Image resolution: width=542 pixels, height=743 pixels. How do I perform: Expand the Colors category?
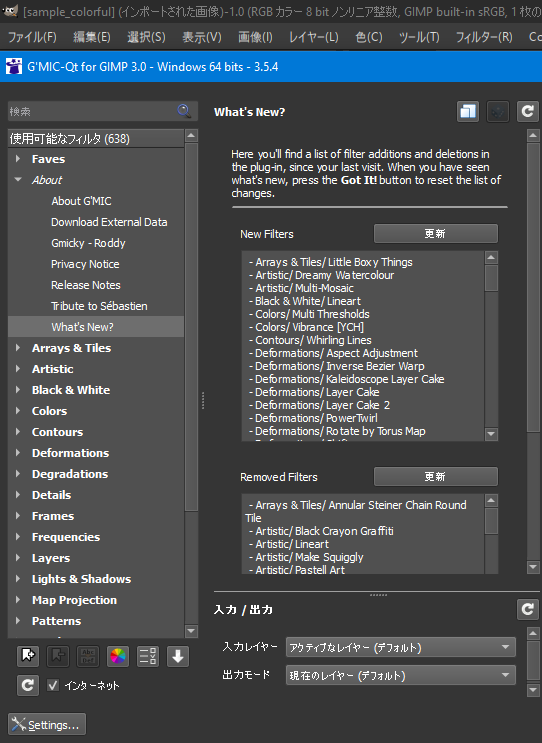click(x=18, y=411)
